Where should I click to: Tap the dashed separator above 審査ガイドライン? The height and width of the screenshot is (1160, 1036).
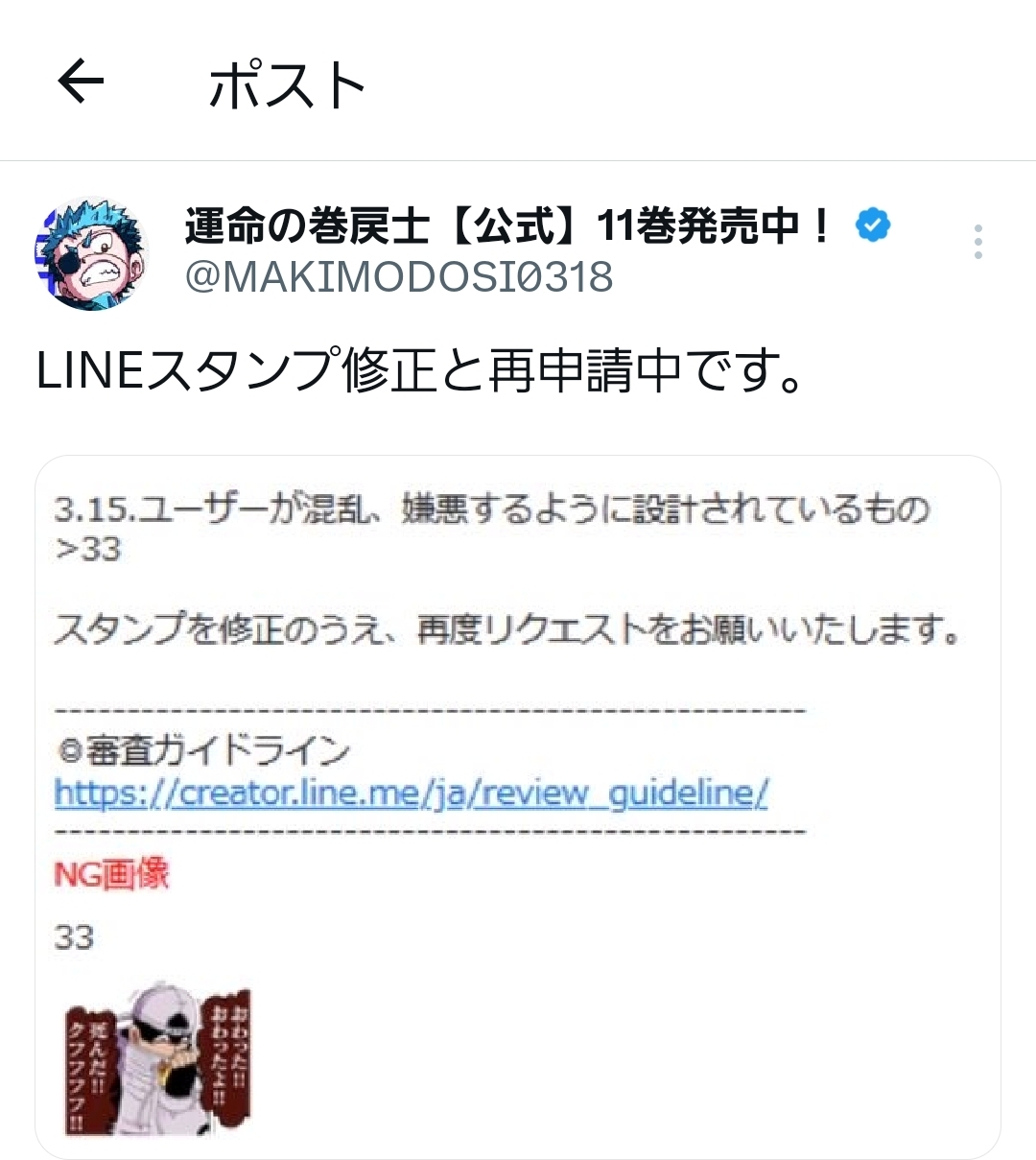click(x=431, y=712)
